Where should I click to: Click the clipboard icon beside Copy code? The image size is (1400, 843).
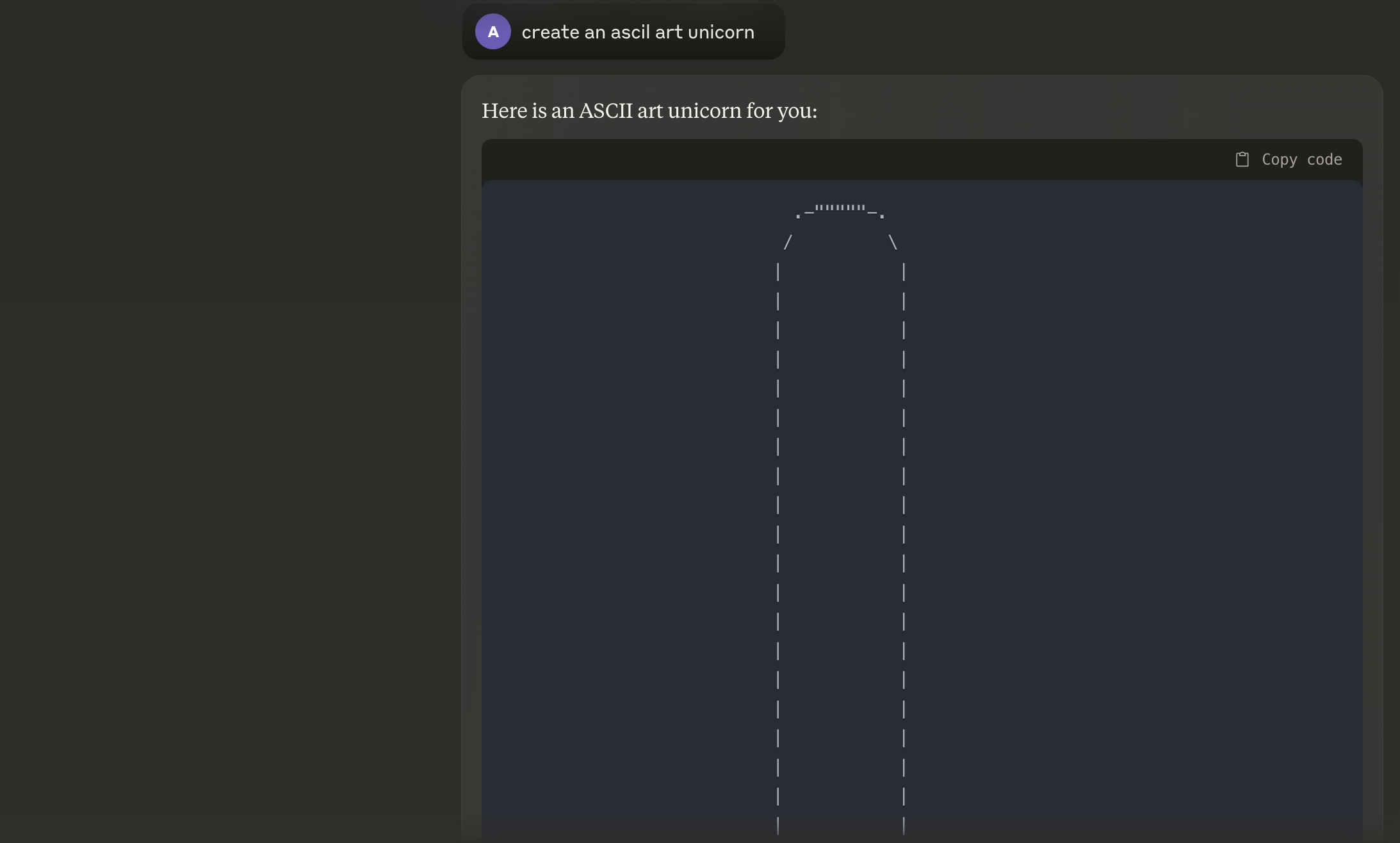(1242, 160)
